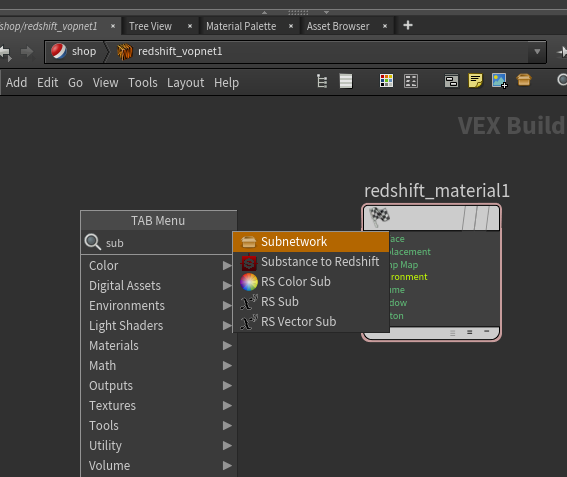
Task: Select Substance to Redshift entry
Action: click(x=311, y=261)
